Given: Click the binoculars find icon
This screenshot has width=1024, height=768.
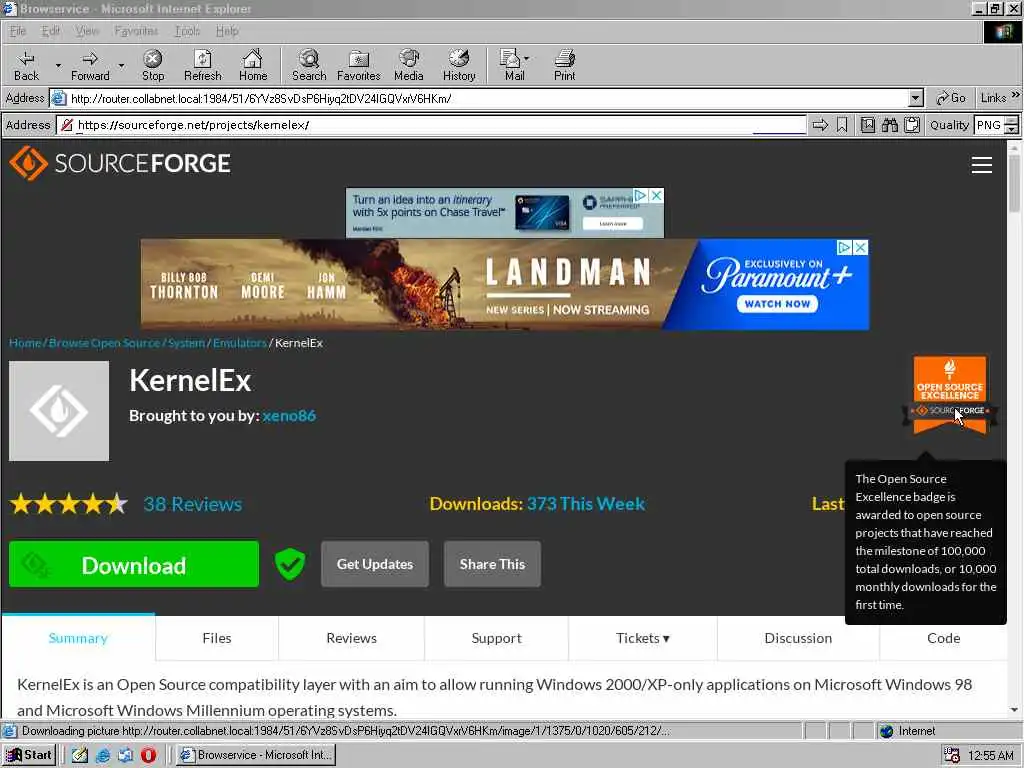Looking at the screenshot, I should point(889,125).
